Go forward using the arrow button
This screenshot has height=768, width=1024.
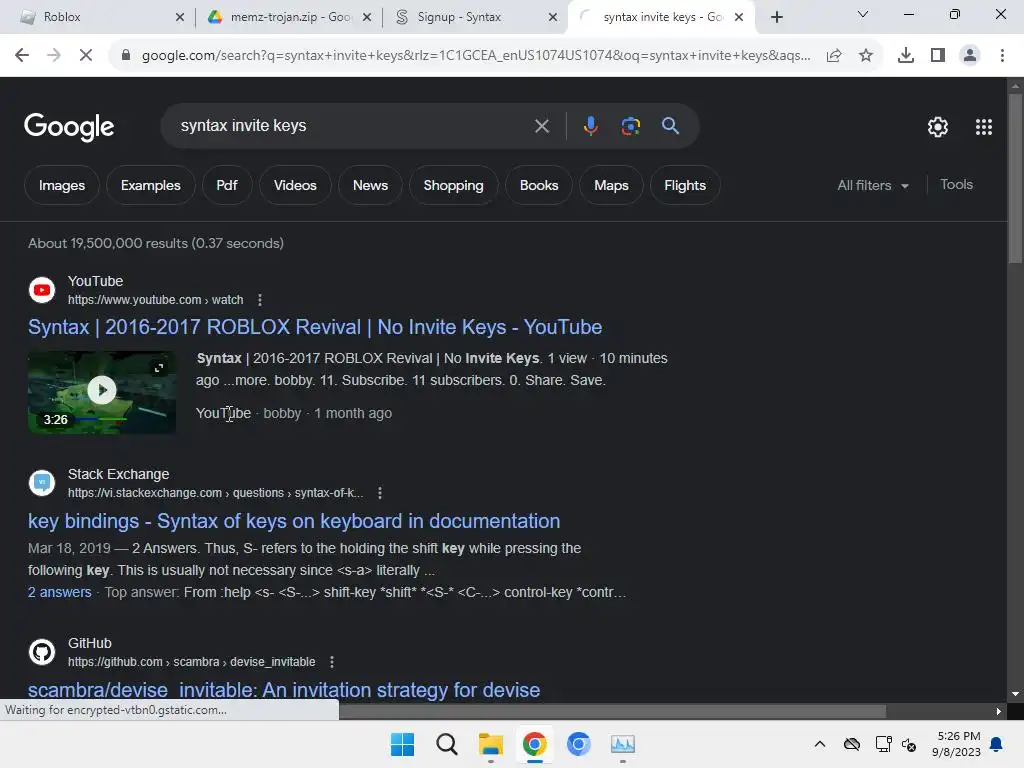pyautogui.click(x=54, y=56)
